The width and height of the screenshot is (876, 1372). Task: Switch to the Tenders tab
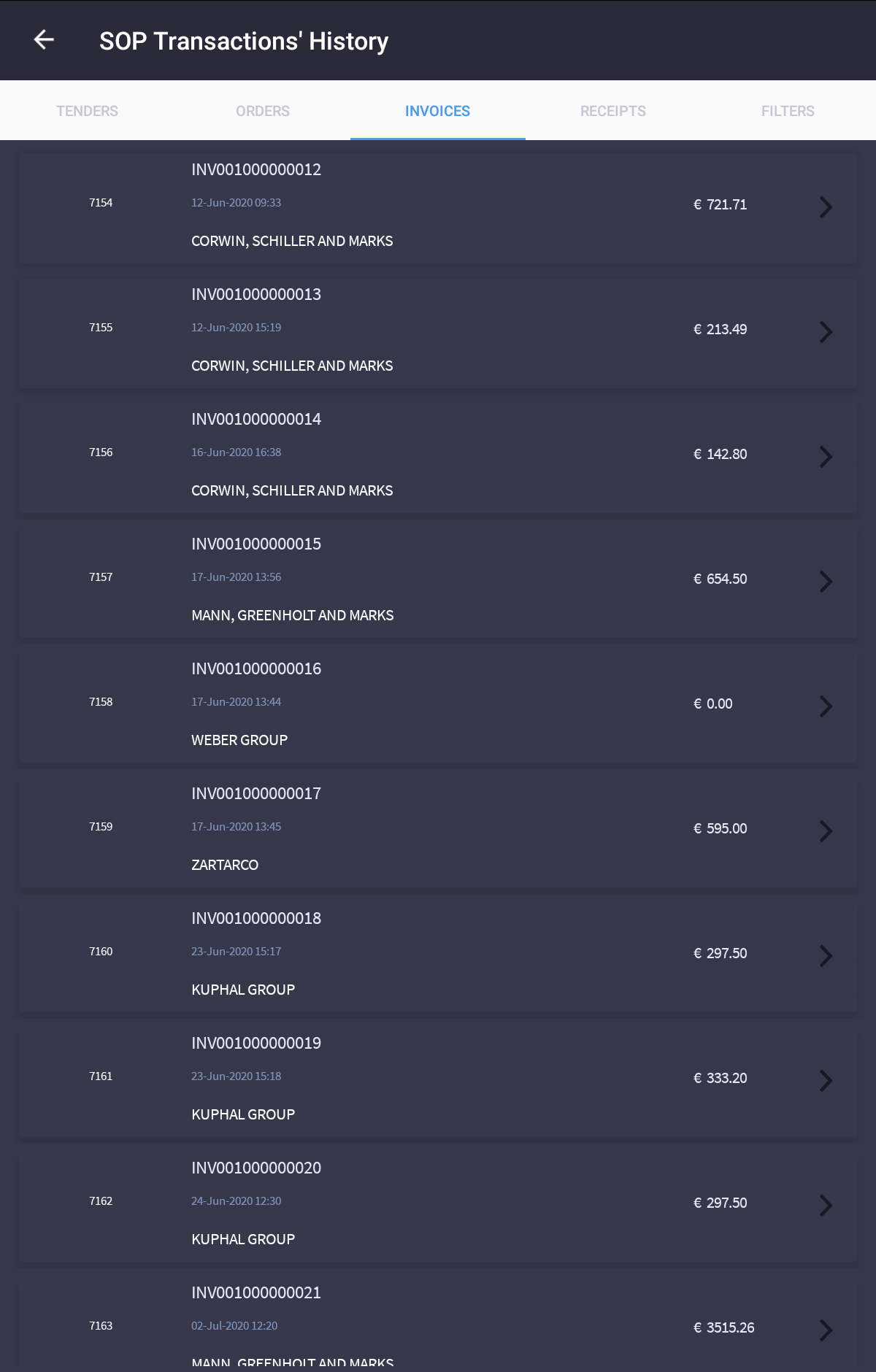pos(87,111)
